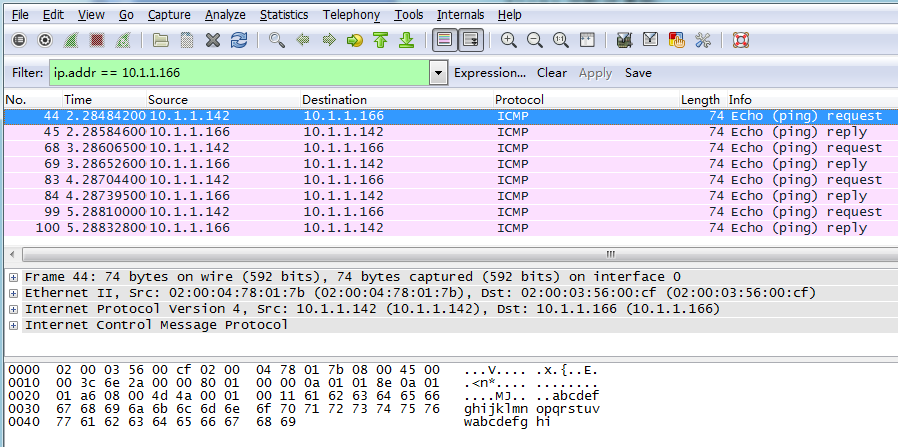Edit display filters icon
Screen dimensions: 898x447
tap(651, 40)
